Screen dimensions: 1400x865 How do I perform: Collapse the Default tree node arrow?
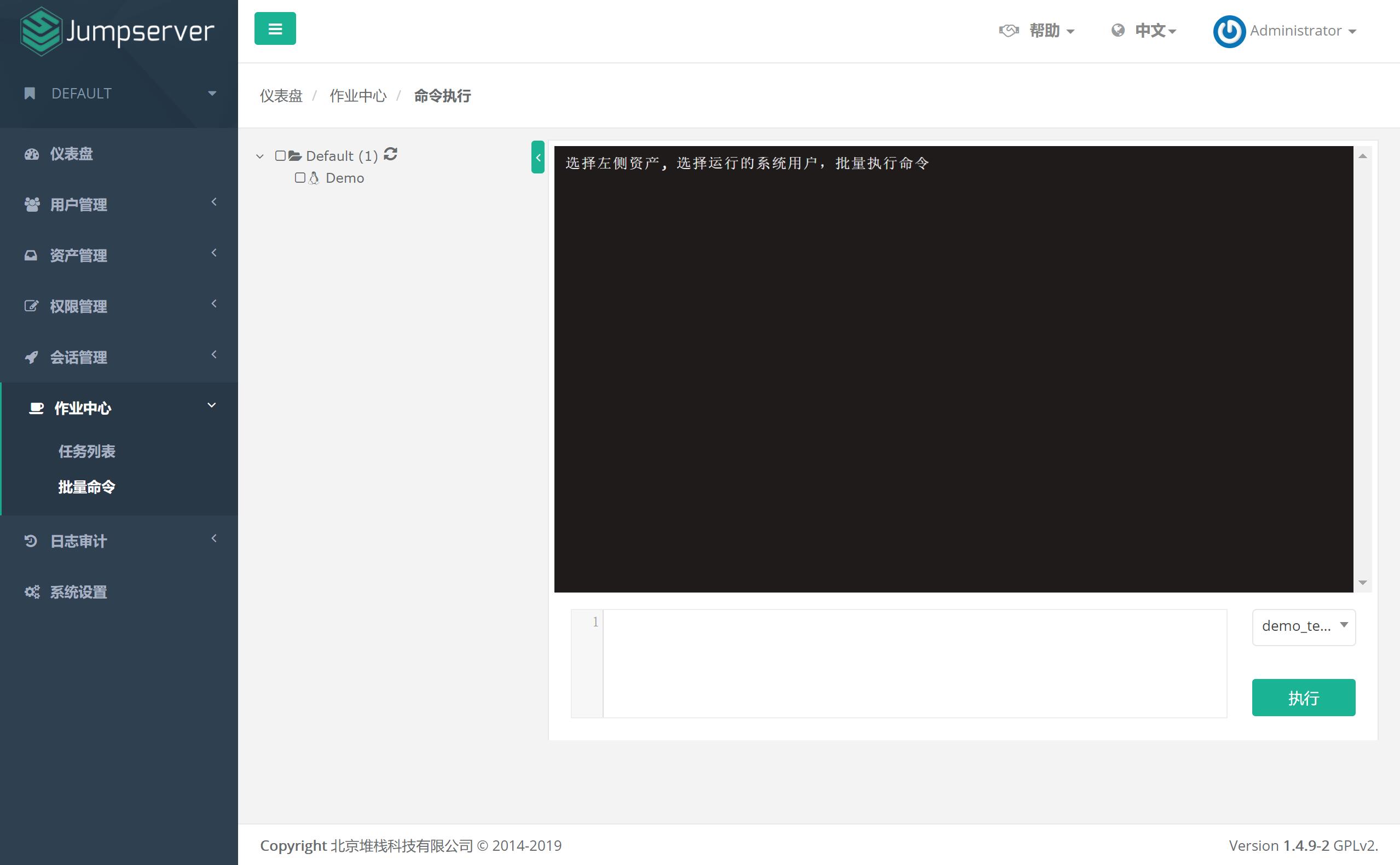pos(260,156)
